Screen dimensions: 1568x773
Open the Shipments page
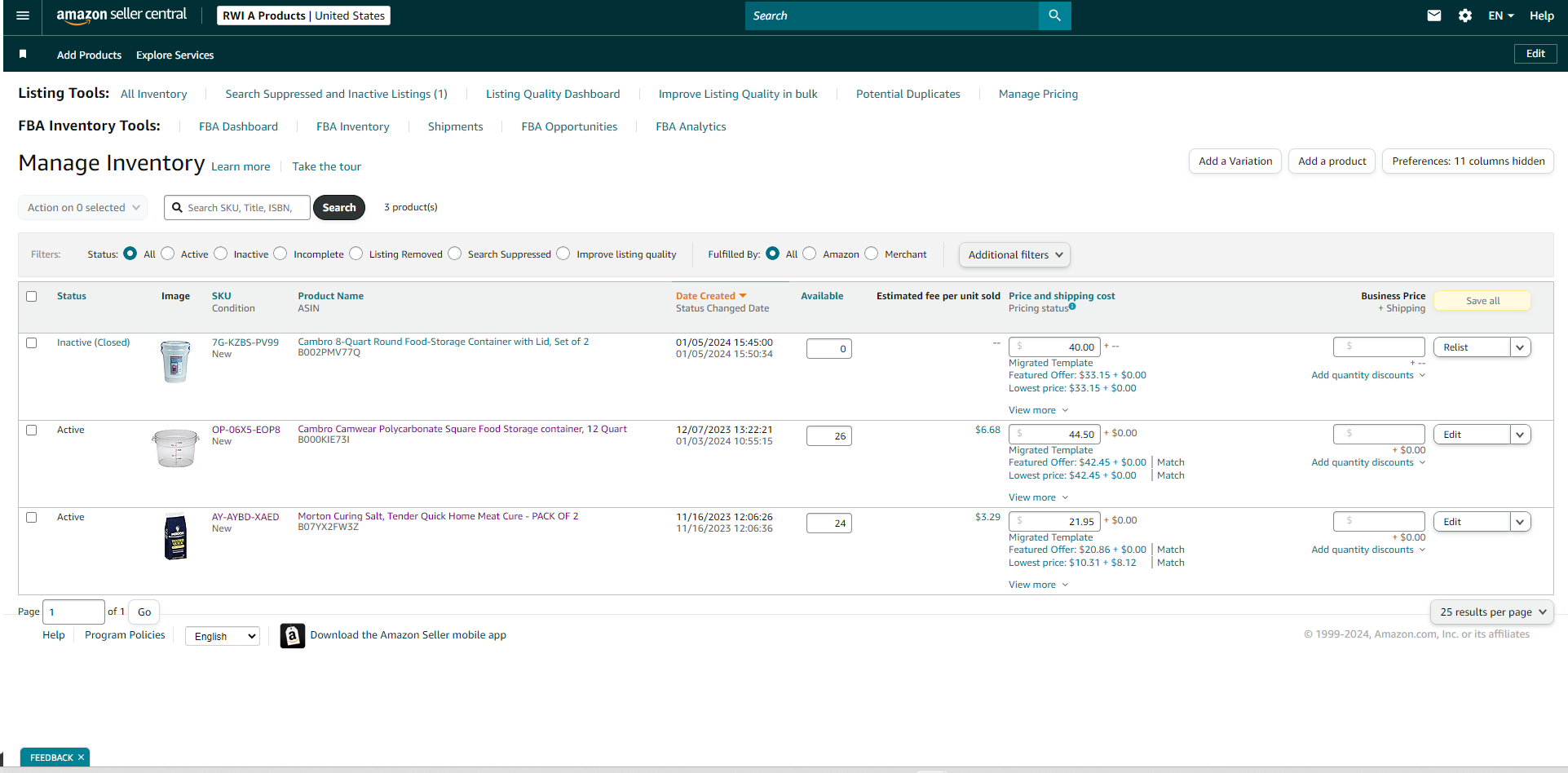click(456, 126)
